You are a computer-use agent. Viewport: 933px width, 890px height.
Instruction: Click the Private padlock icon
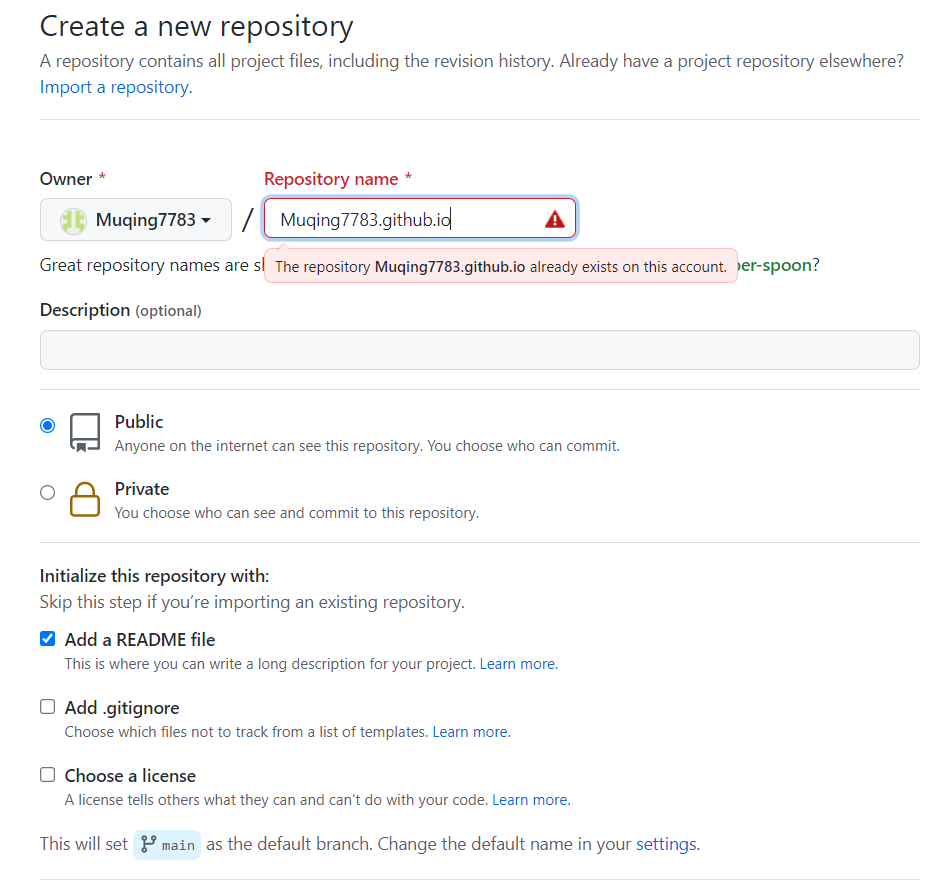85,499
